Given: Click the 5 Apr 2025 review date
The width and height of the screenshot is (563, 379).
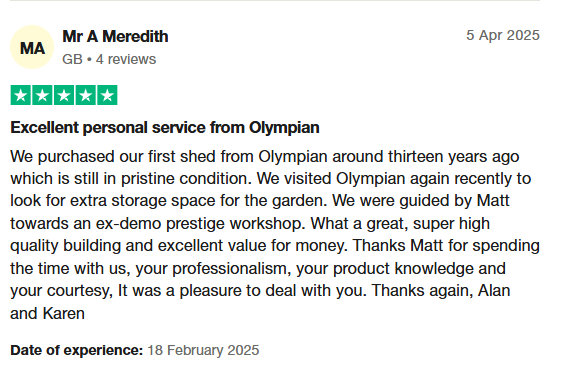Looking at the screenshot, I should click(x=503, y=35).
